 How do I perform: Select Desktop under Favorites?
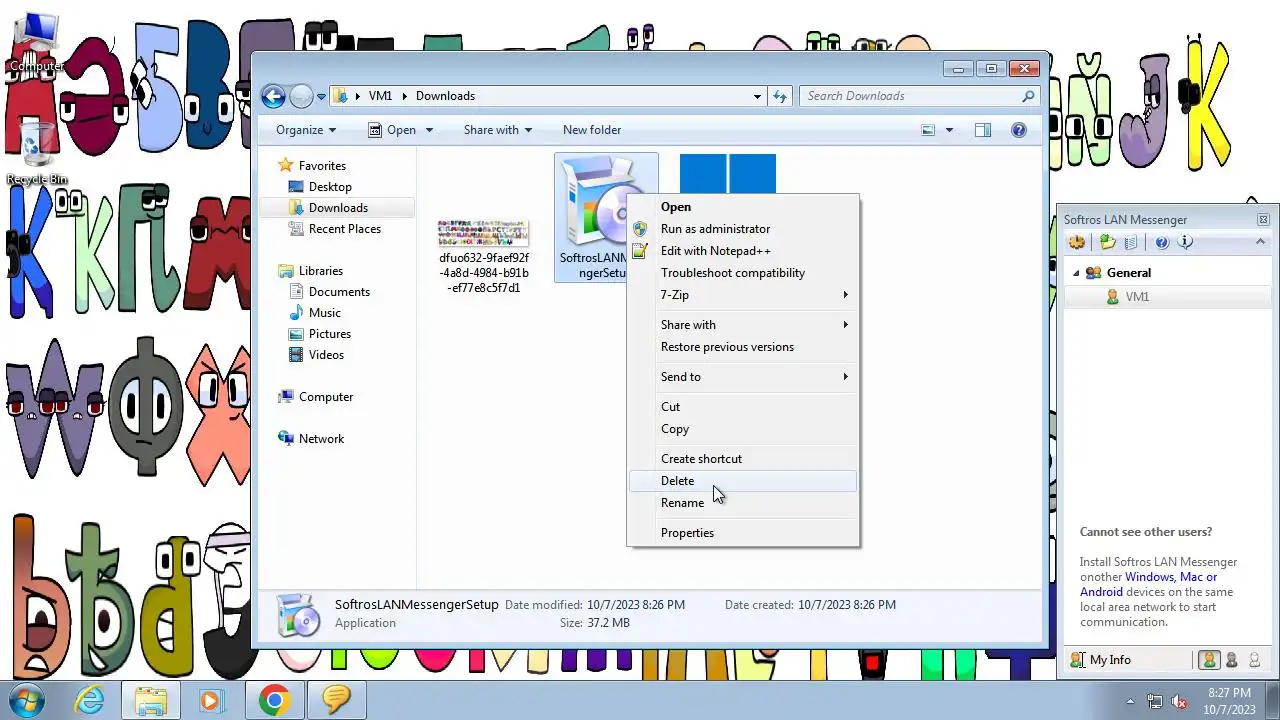point(330,187)
